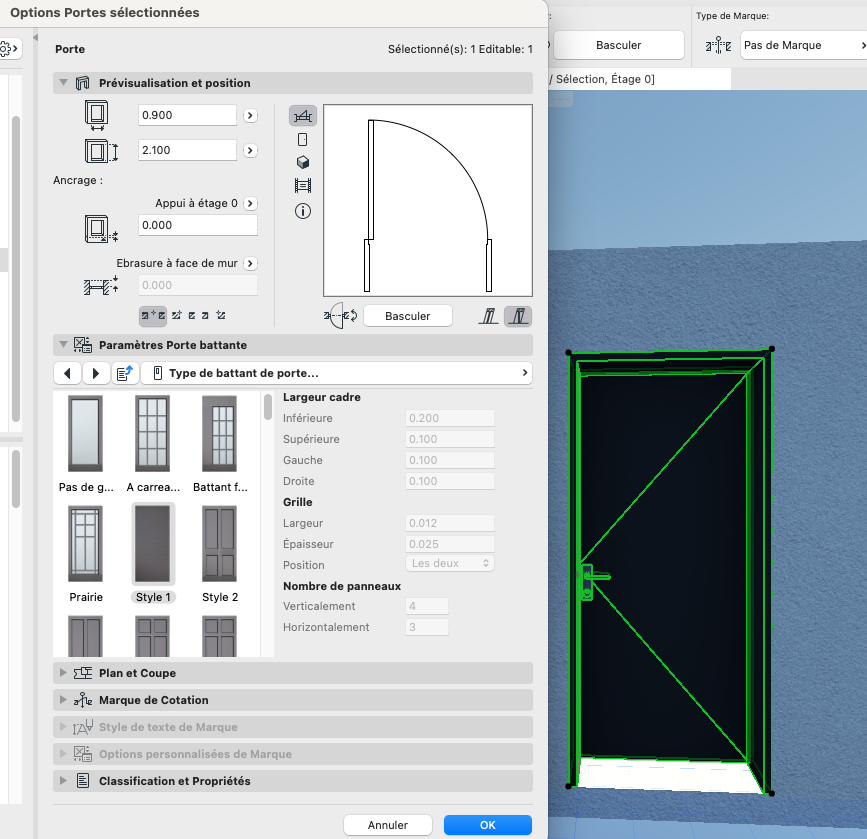Collapse the Paramètres Porte battante section

pos(63,345)
